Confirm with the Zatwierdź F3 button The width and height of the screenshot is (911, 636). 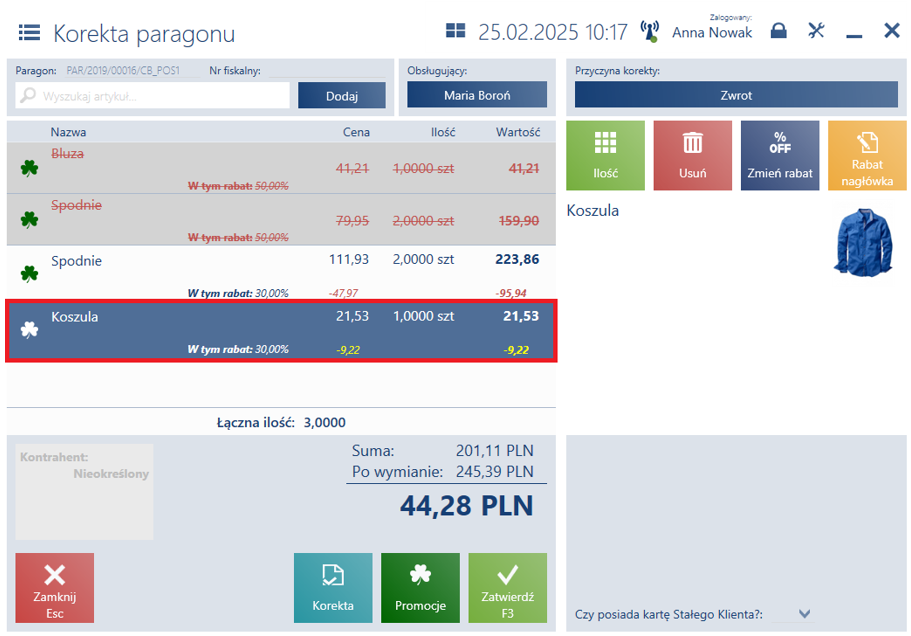(x=507, y=588)
